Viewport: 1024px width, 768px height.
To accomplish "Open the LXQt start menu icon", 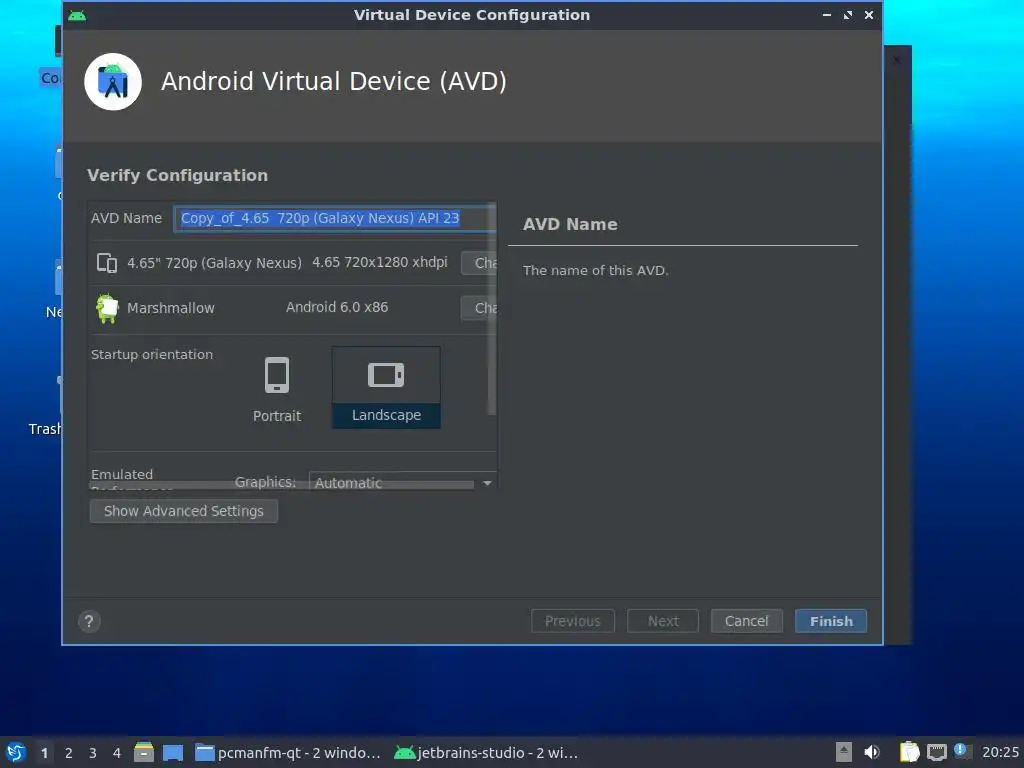I will [16, 752].
